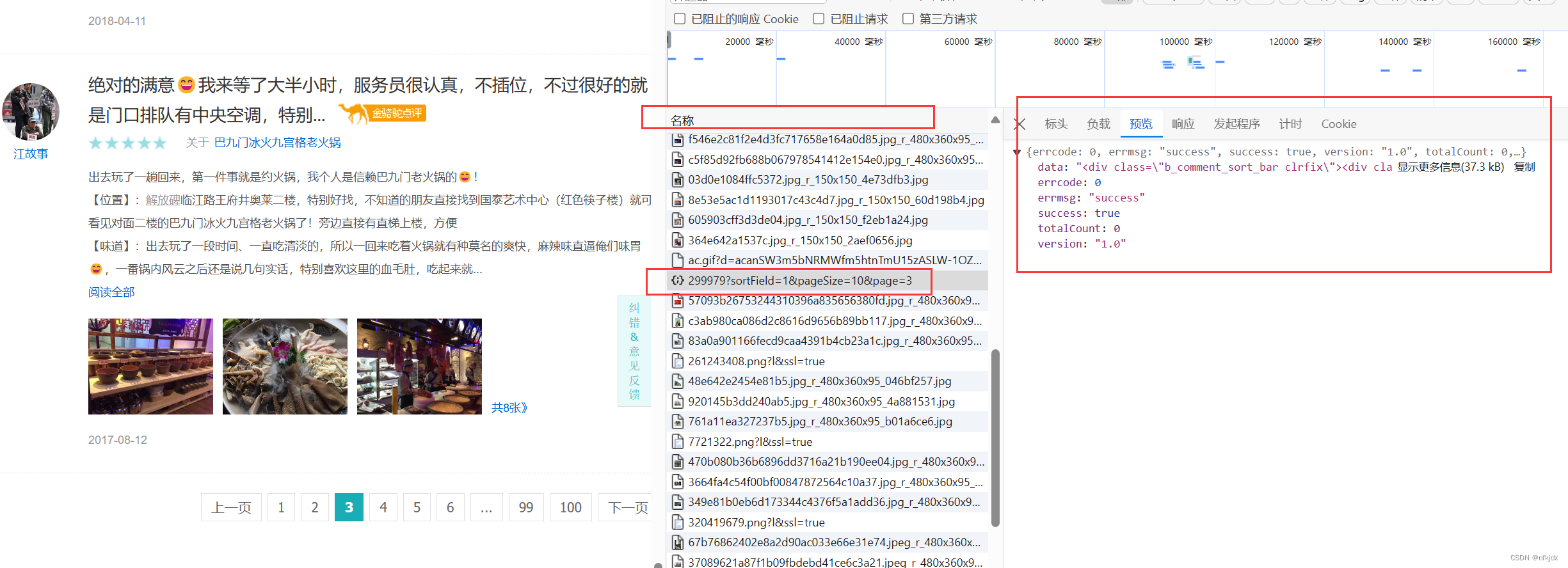Go to previous page 上一页
The height and width of the screenshot is (568, 1568).
point(231,507)
